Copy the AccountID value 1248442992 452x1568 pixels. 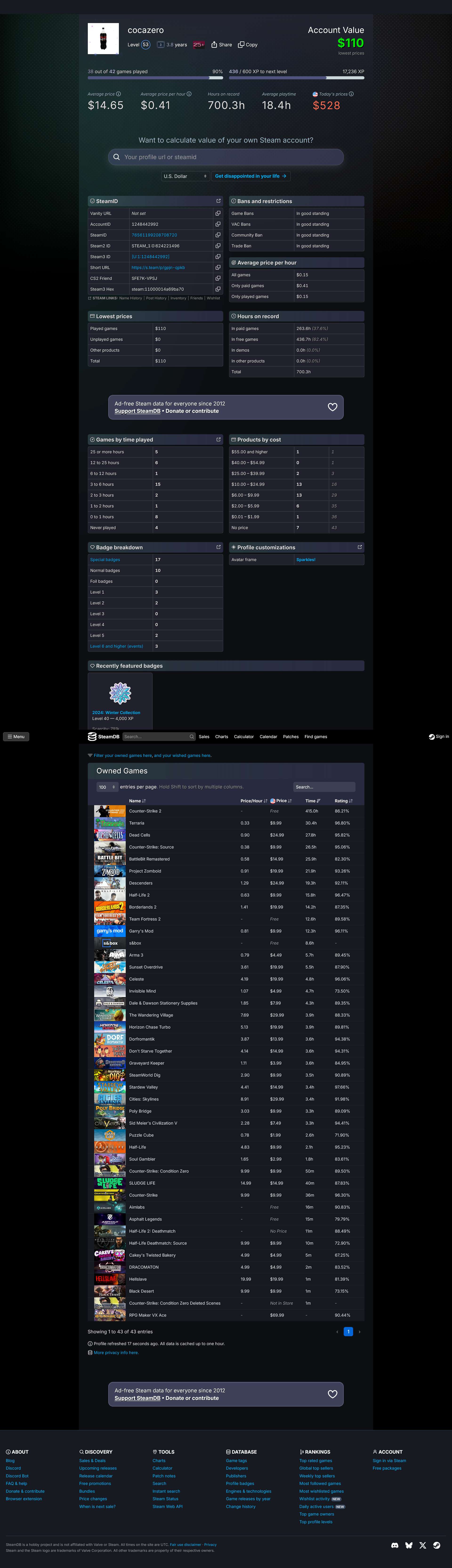[x=218, y=224]
